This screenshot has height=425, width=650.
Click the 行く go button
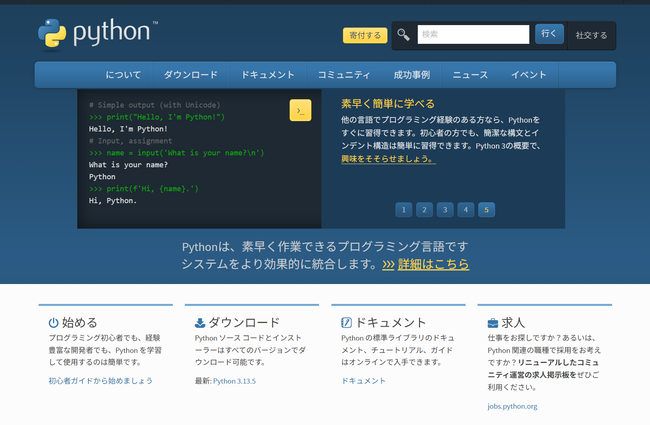tap(549, 34)
